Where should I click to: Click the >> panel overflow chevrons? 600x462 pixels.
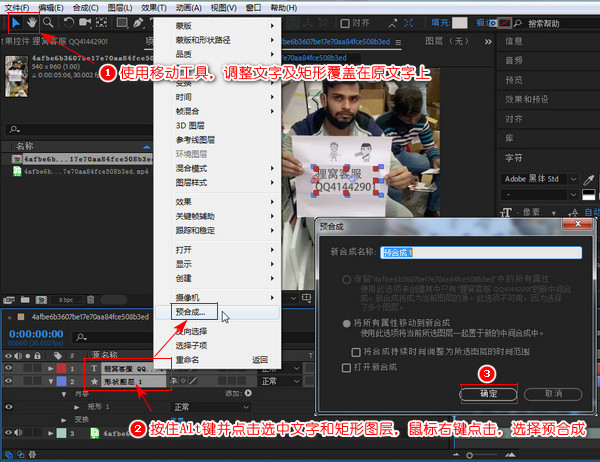pyautogui.click(x=488, y=42)
